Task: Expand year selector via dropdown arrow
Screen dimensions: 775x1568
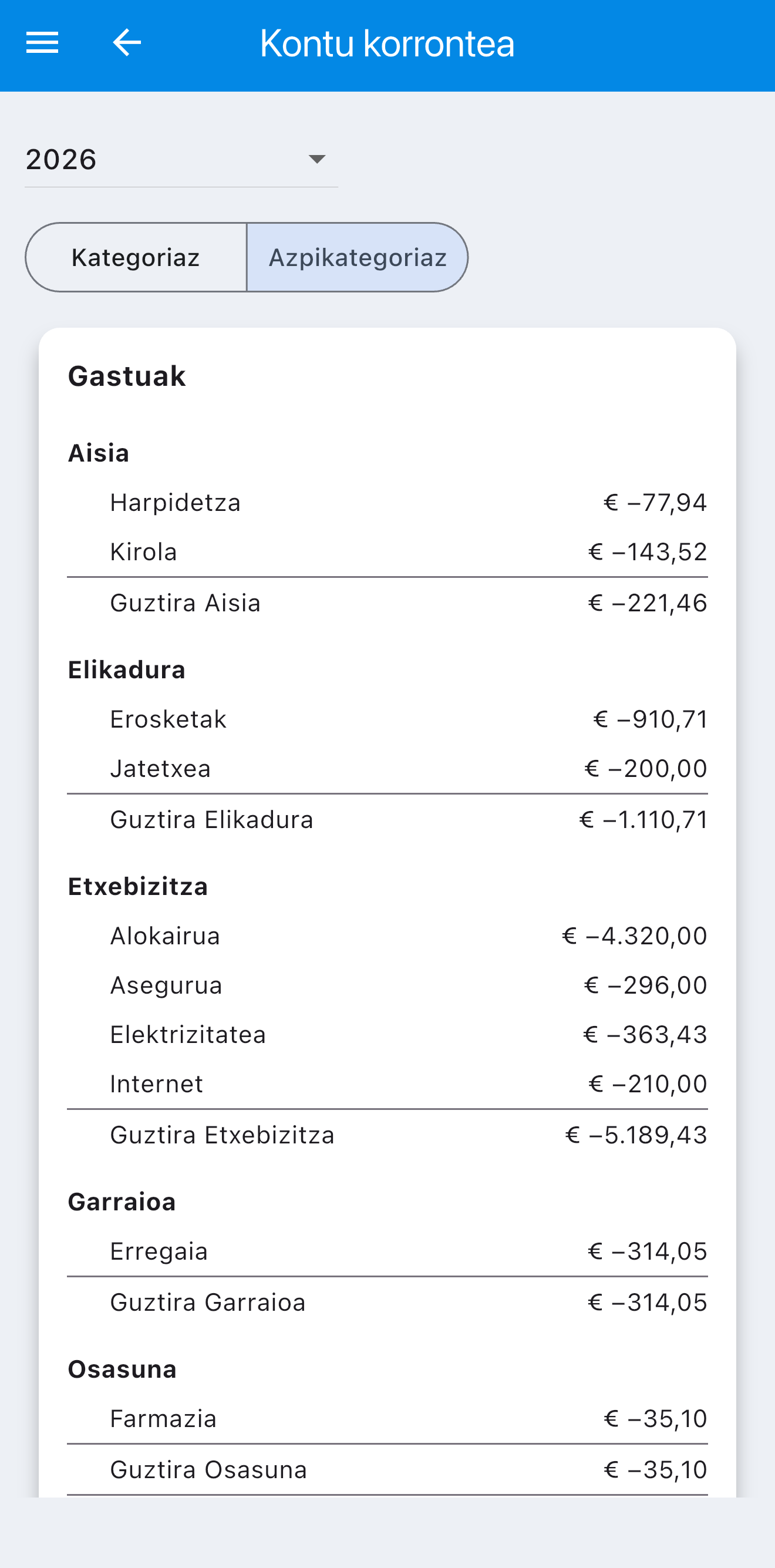Action: point(317,160)
